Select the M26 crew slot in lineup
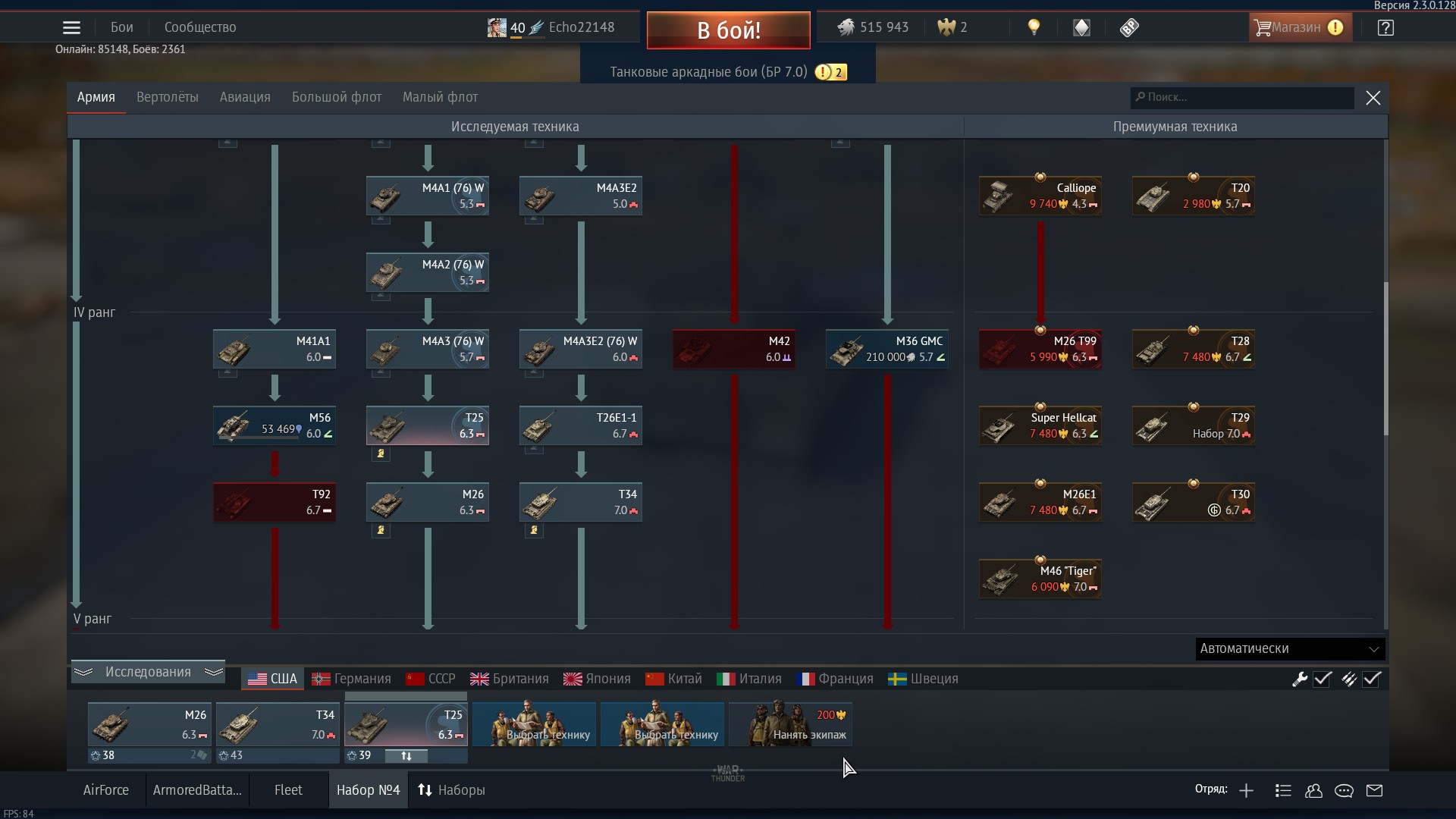This screenshot has height=819, width=1456. [149, 724]
